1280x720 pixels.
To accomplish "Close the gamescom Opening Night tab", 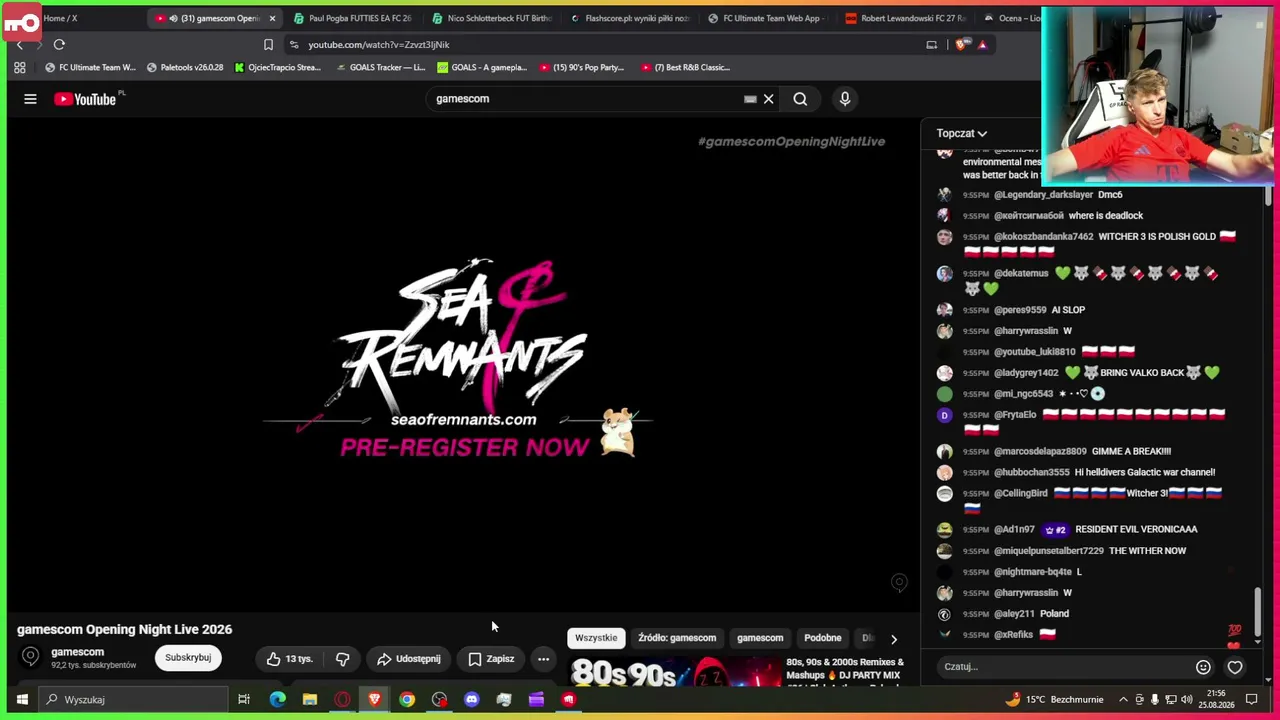I will point(272,18).
